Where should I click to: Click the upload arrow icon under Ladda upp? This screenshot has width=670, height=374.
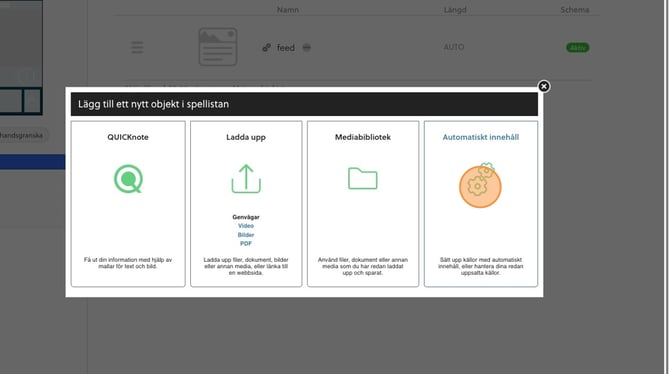(x=246, y=179)
